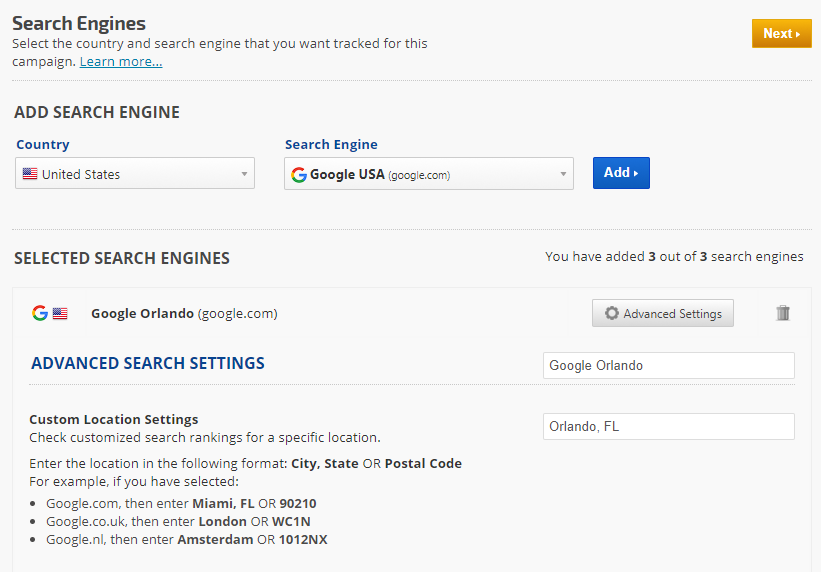Click the Google logo in the Search Engine selector
821x572 pixels.
click(x=298, y=174)
